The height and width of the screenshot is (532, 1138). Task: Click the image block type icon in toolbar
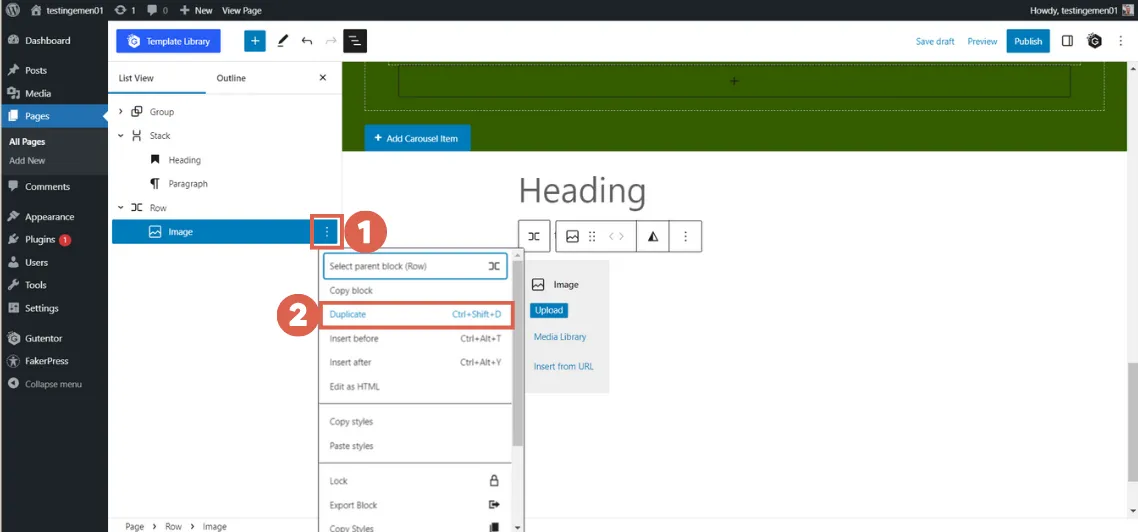click(x=573, y=236)
